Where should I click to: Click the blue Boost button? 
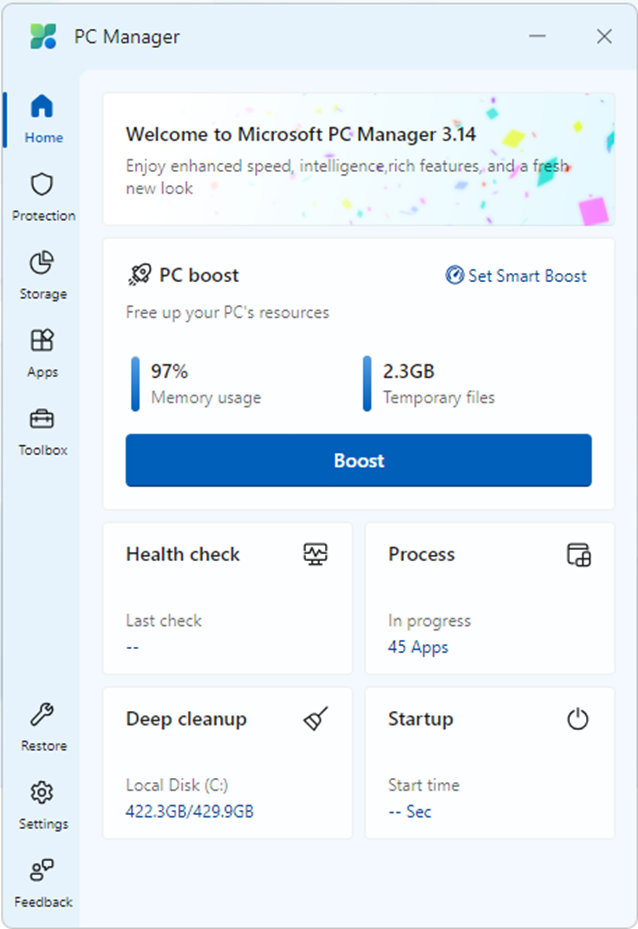pos(358,460)
